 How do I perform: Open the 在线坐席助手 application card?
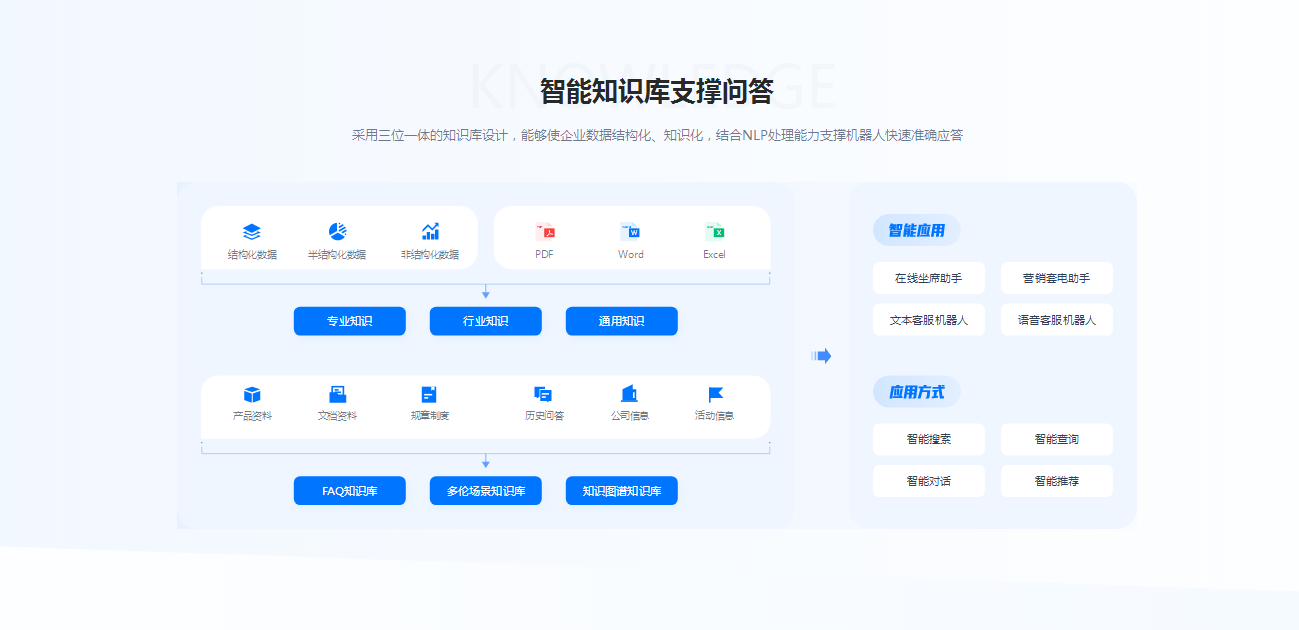click(x=928, y=278)
